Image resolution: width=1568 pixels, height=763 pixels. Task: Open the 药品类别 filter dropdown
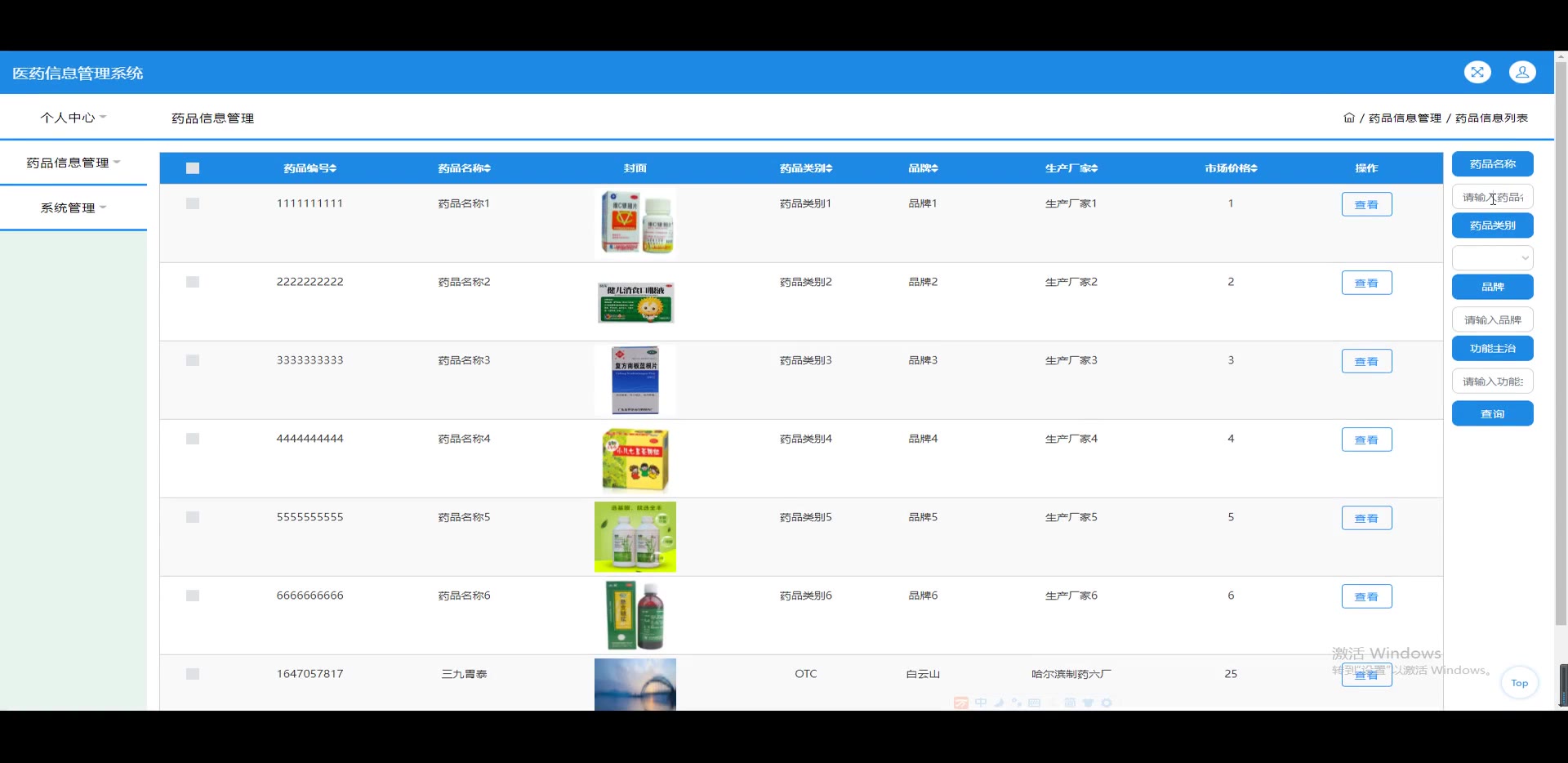point(1493,258)
